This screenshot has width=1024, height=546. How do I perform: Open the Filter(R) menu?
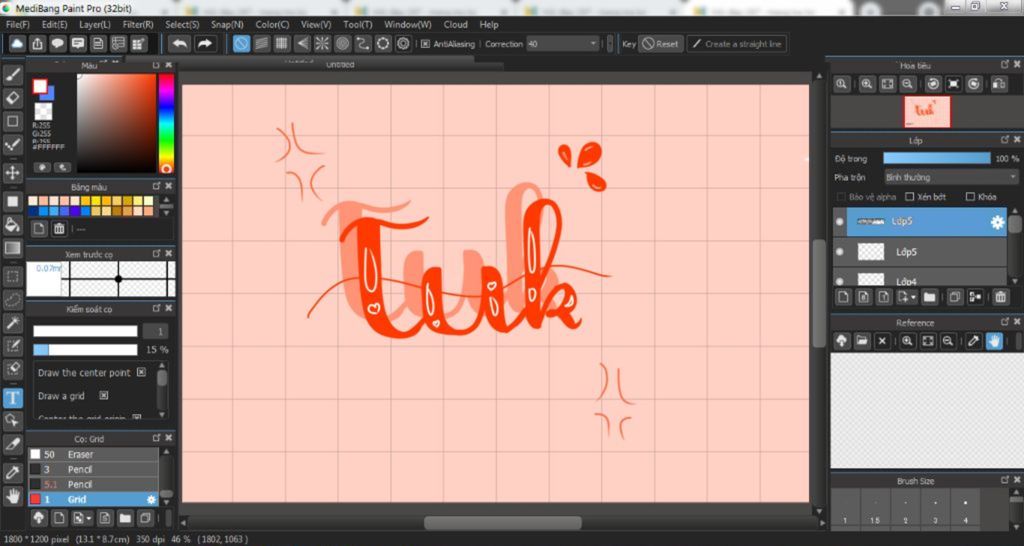(x=138, y=24)
